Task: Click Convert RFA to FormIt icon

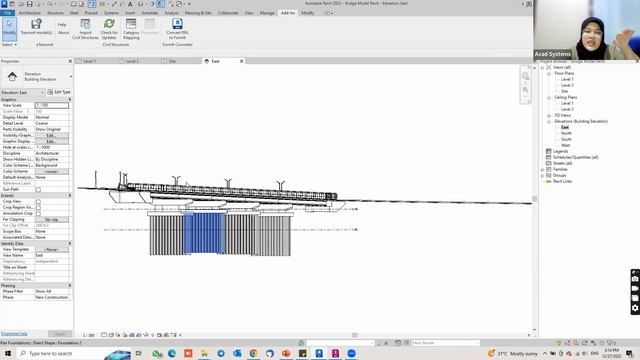Action: [177, 24]
